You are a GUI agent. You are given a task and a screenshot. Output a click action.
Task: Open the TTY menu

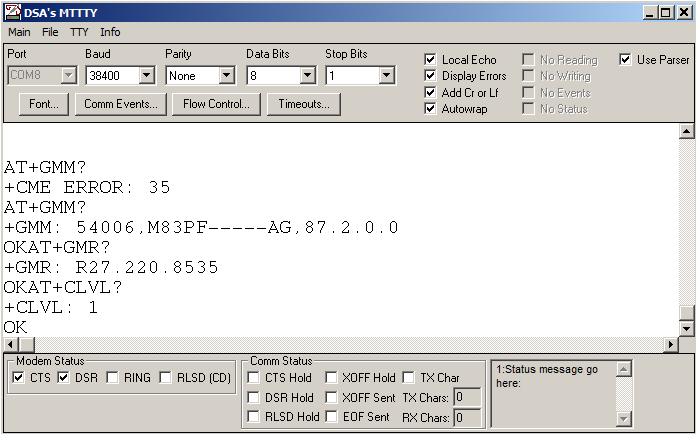pyautogui.click(x=79, y=32)
